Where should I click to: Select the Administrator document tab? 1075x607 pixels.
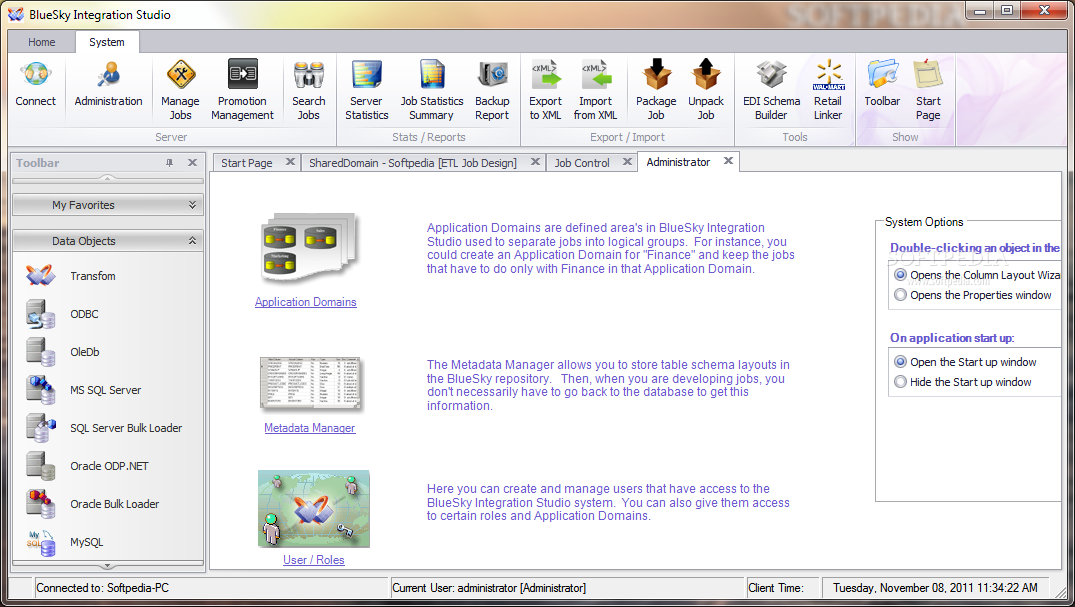pos(678,162)
